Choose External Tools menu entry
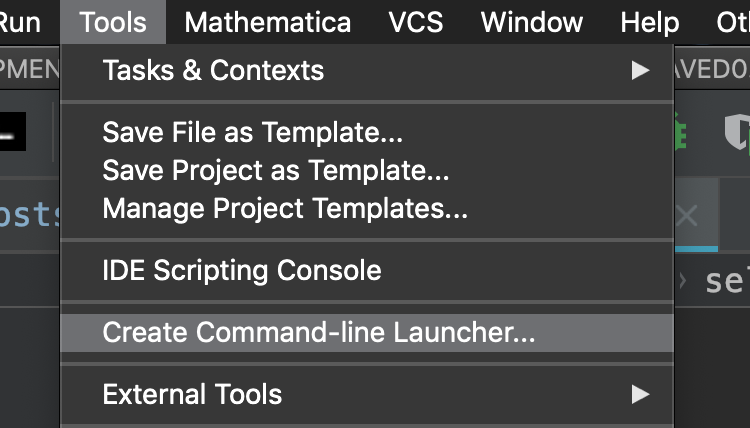This screenshot has height=428, width=750. pos(192,394)
